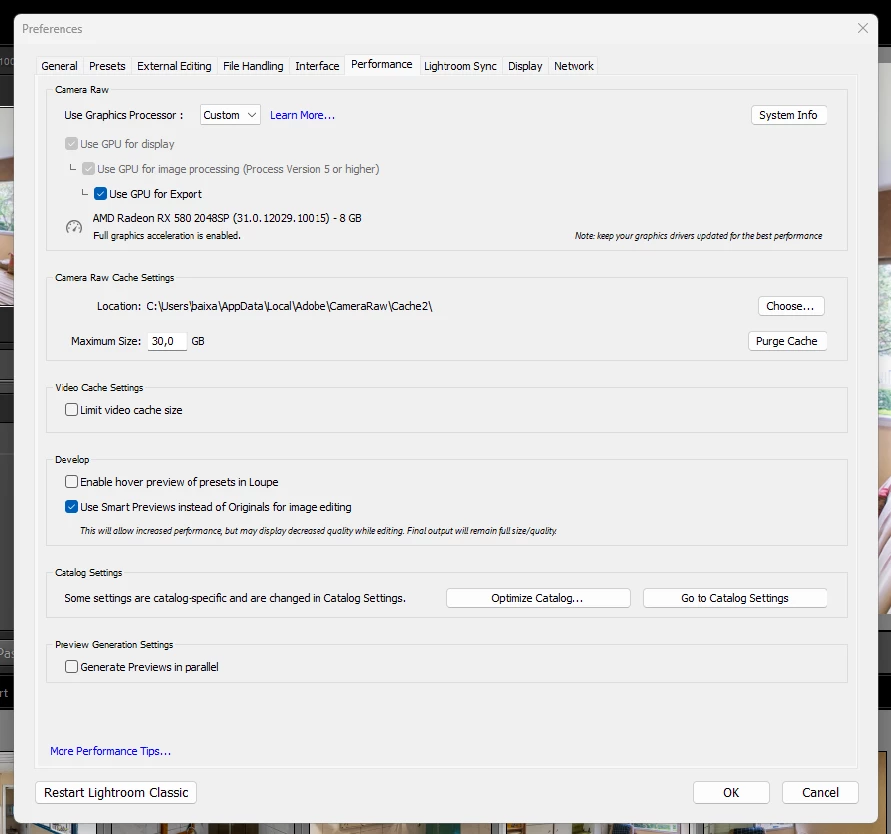Switch to the Presets tab
891x834 pixels.
[x=107, y=66]
